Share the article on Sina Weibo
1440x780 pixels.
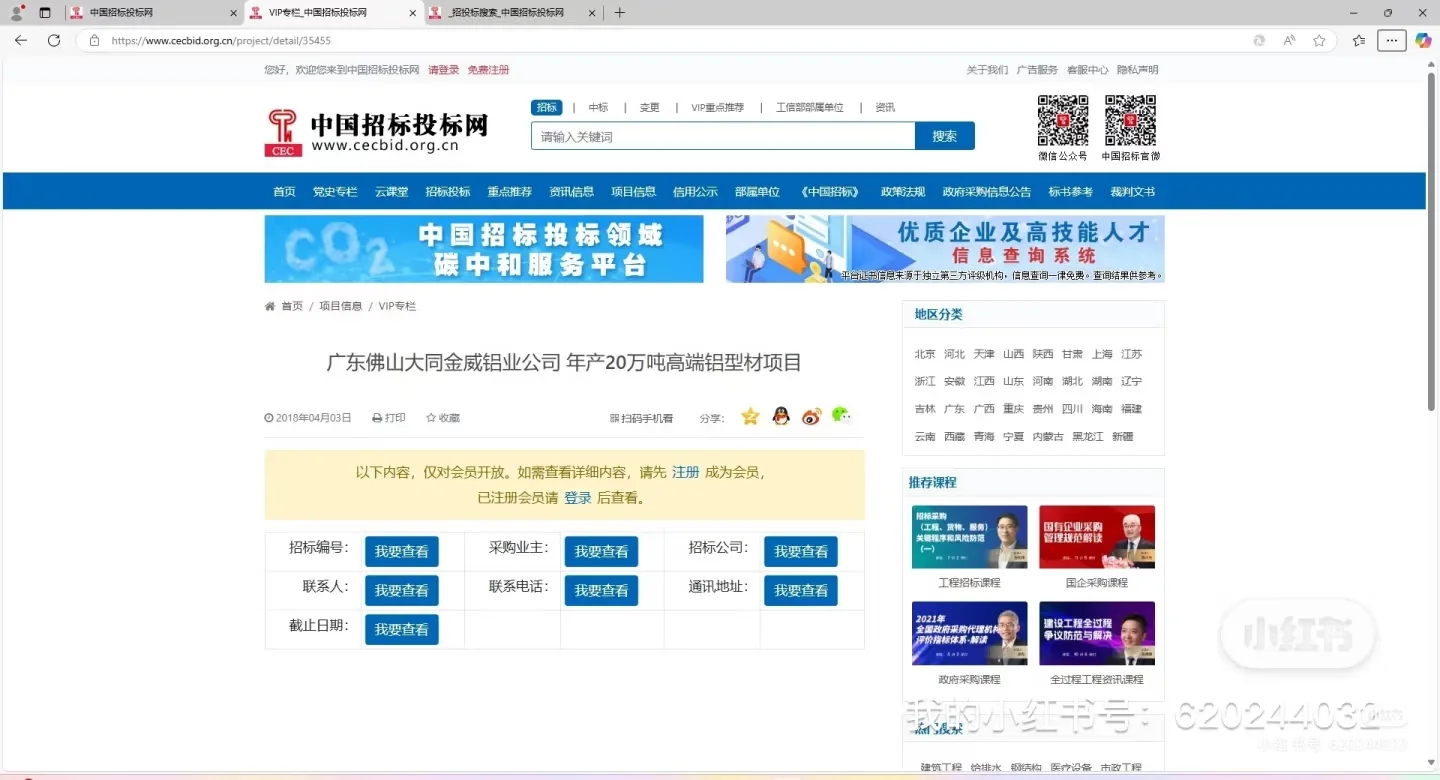(811, 417)
